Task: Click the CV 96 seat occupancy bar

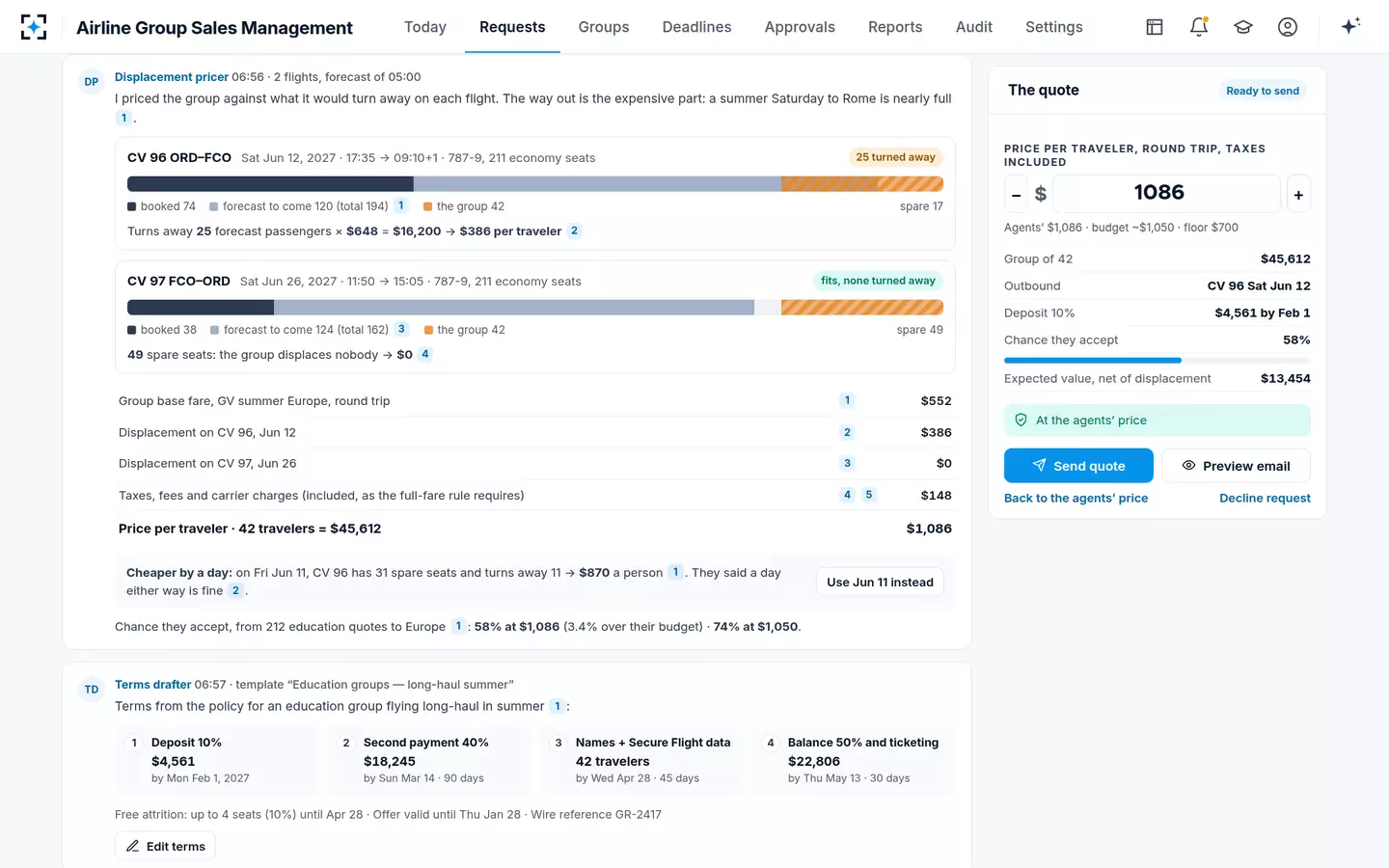Action: point(535,184)
